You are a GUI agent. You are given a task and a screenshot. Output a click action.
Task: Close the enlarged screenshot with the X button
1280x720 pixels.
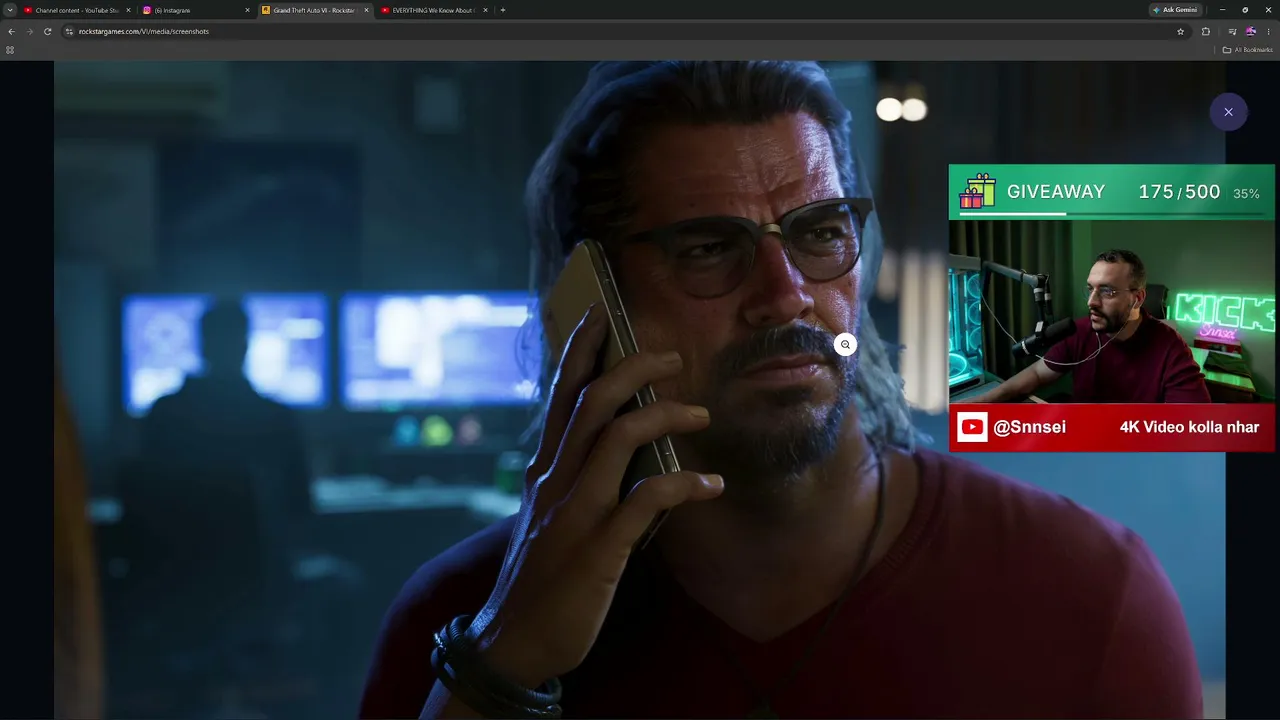point(1228,112)
